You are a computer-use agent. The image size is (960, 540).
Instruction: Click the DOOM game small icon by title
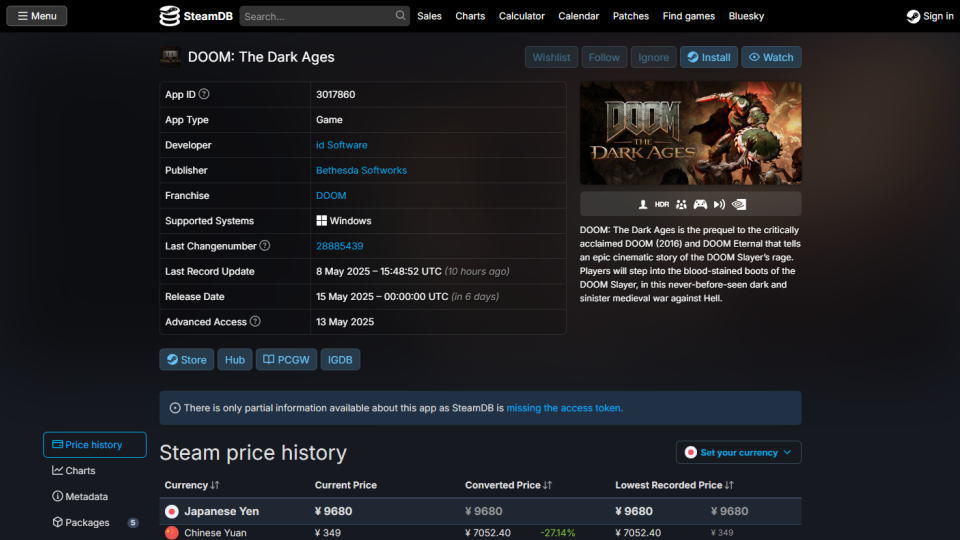(170, 57)
